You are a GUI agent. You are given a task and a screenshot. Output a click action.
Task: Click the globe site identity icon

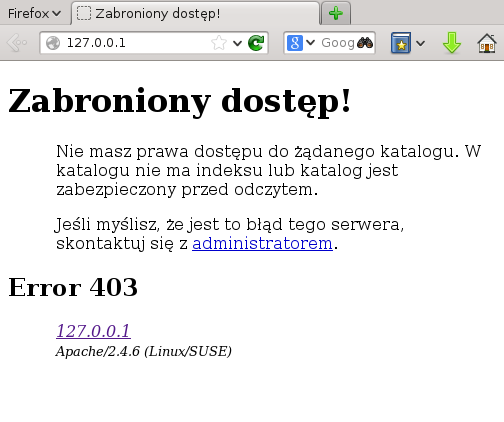[53, 43]
